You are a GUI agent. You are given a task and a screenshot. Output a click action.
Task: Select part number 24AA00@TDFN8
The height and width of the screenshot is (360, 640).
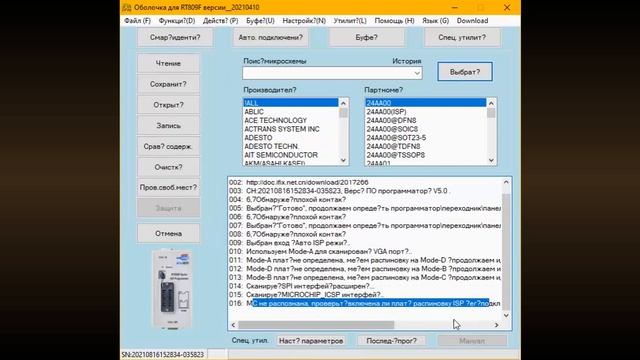[x=426, y=146]
